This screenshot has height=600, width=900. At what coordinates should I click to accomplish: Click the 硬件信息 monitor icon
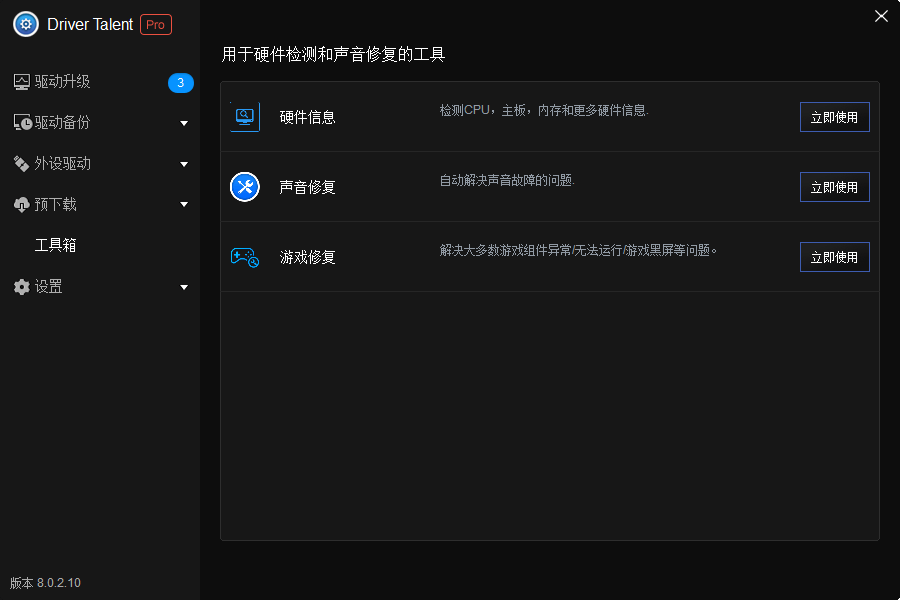[244, 116]
